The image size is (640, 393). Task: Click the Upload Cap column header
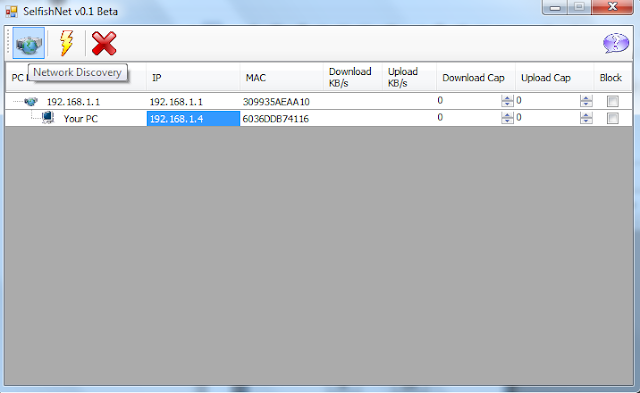(554, 78)
